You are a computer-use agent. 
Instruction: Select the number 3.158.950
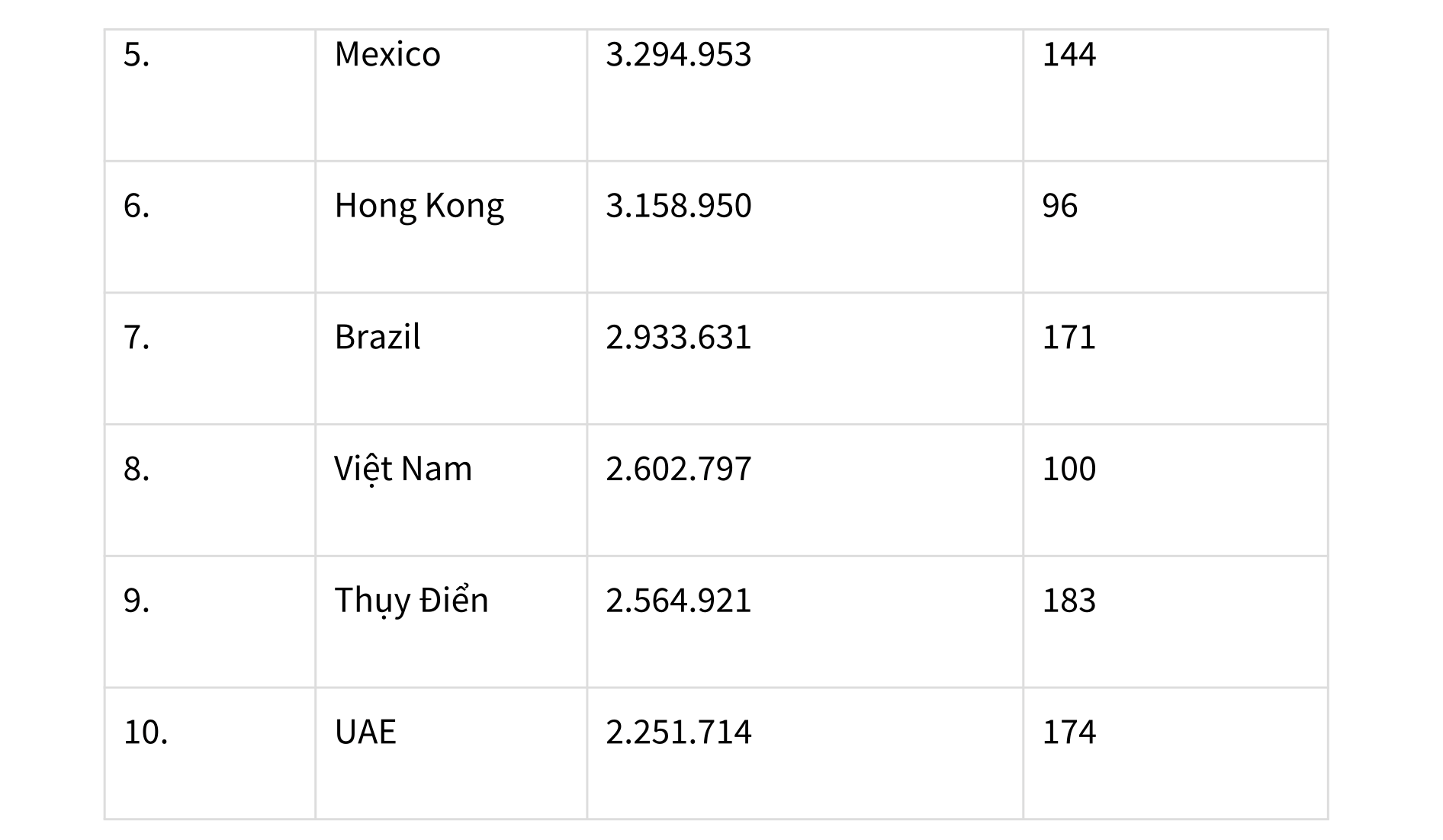pyautogui.click(x=678, y=206)
